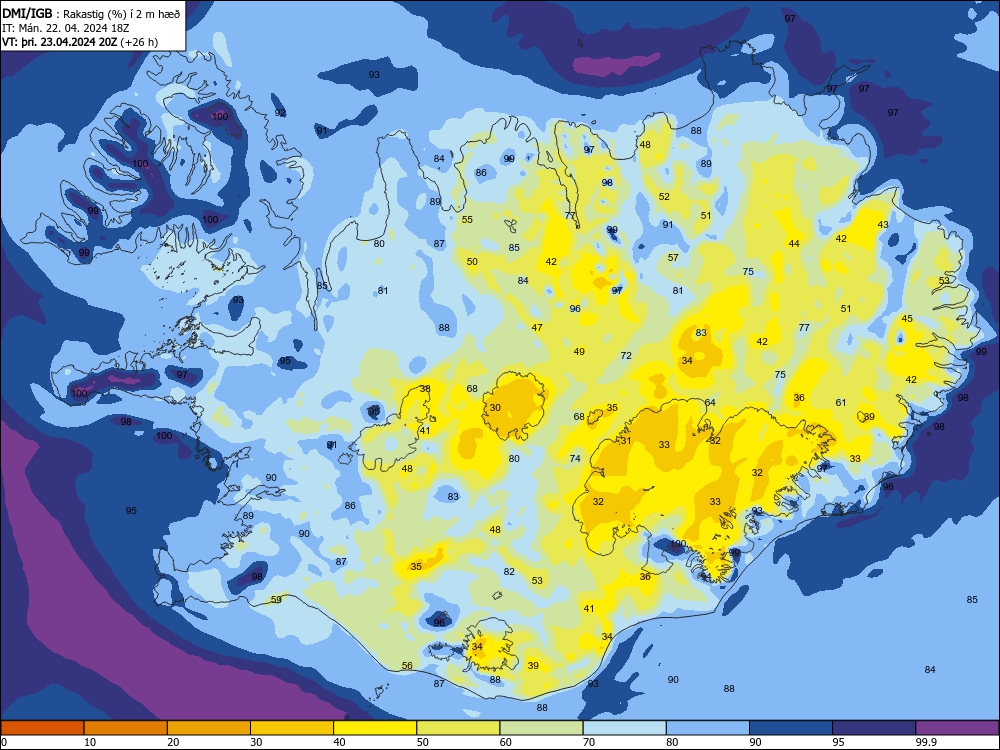This screenshot has height=750, width=1000.
Task: Click the line 'IT: Mán. 22. 04. 2024 18Z'
Action: coord(66,28)
